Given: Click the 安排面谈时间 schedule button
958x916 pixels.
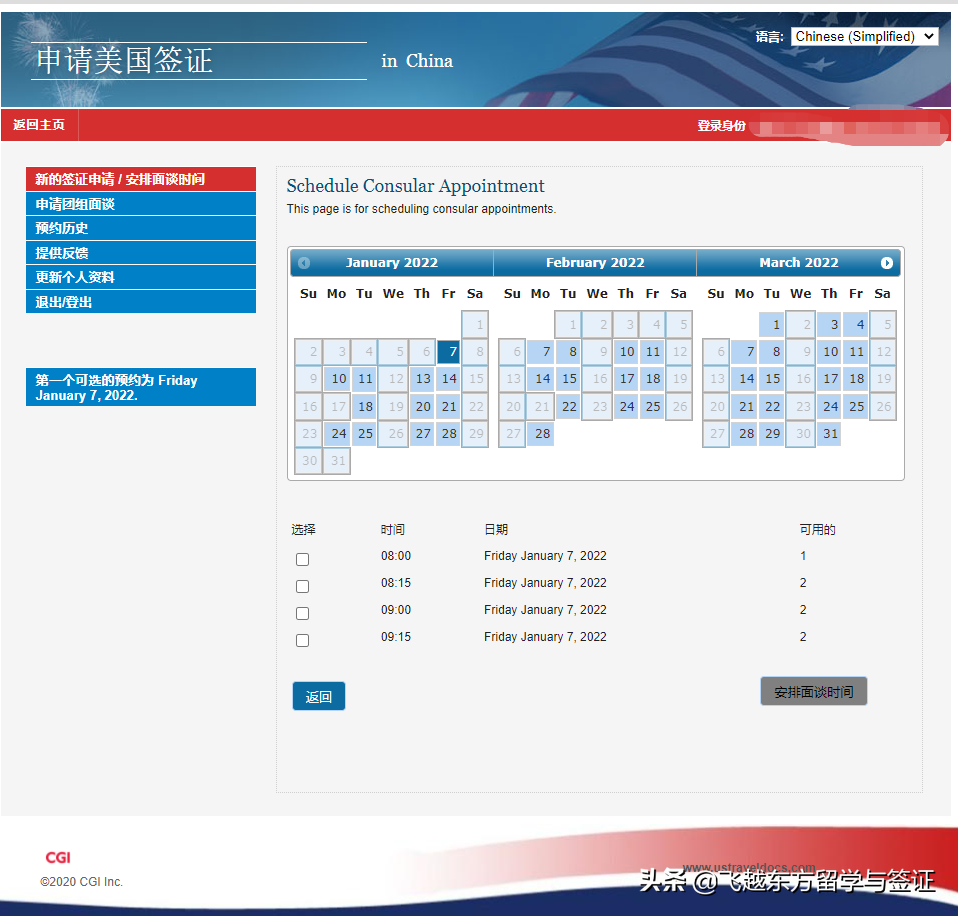Looking at the screenshot, I should click(813, 691).
